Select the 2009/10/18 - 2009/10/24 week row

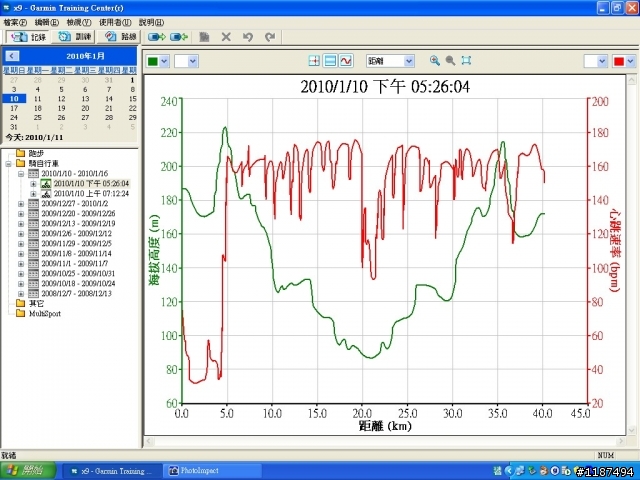click(x=78, y=284)
